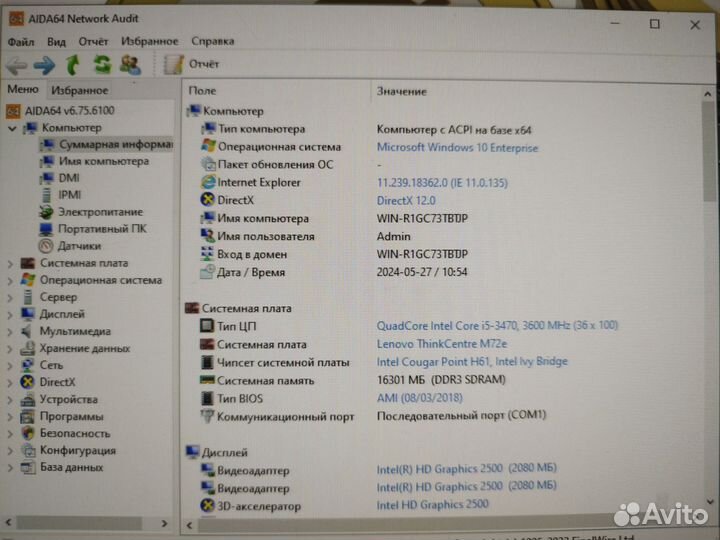
Task: Click the 3D-акселератор row icon
Action: pos(207,506)
